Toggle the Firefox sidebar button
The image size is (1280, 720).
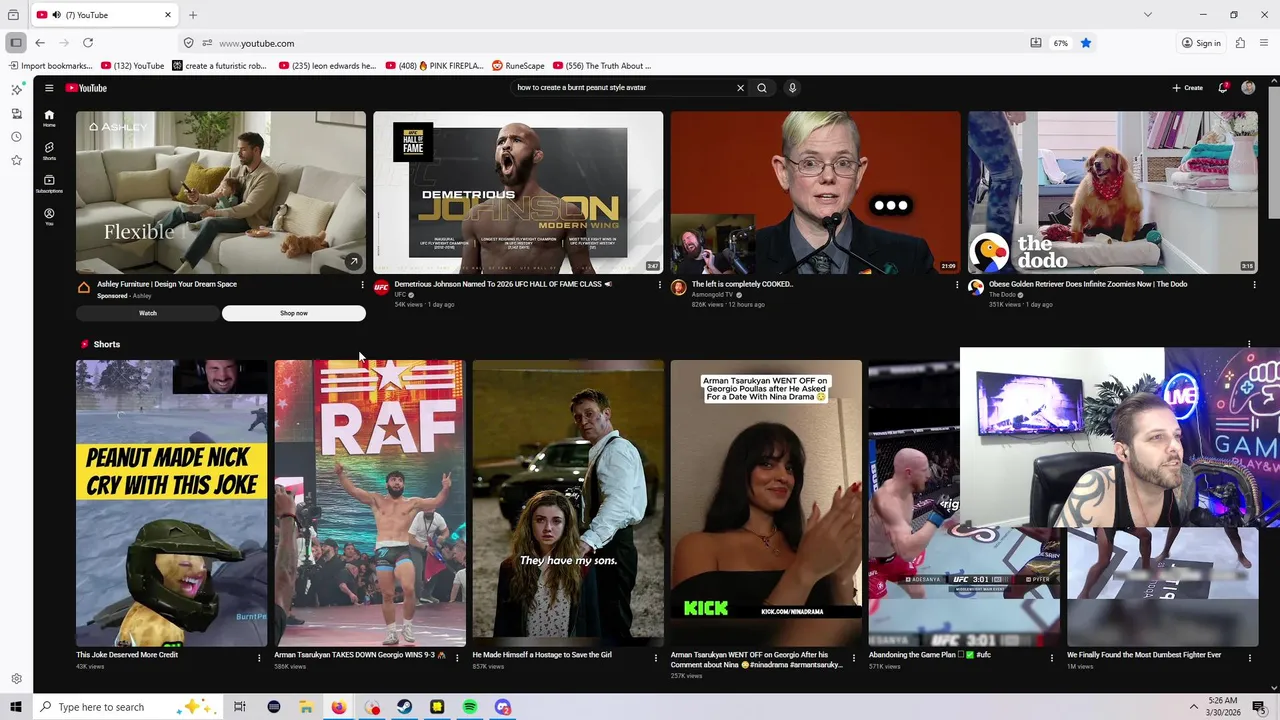[x=16, y=43]
